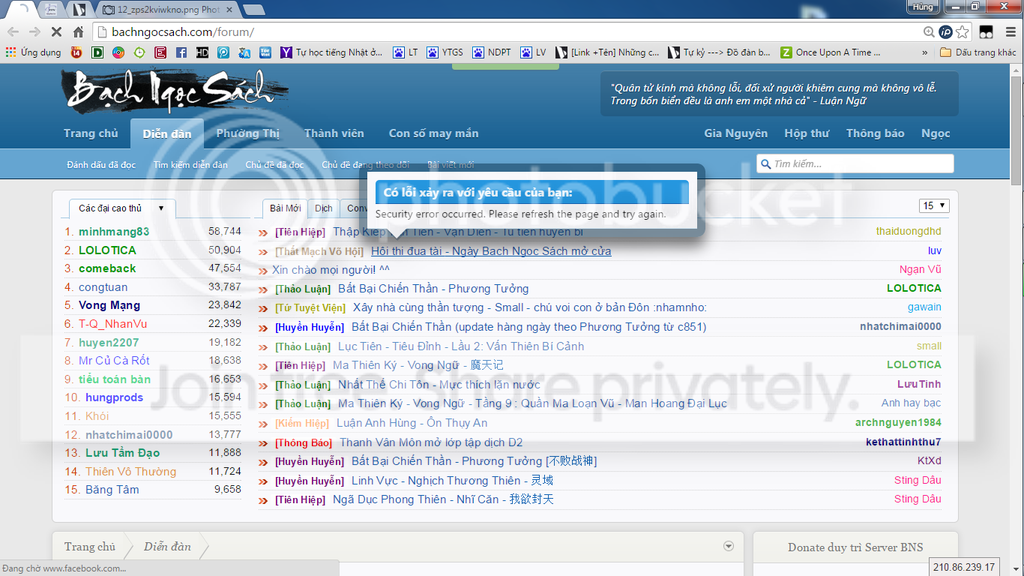Open the 'Các đại cao thủ' dropdown
The width and height of the screenshot is (1024, 576).
click(121, 208)
